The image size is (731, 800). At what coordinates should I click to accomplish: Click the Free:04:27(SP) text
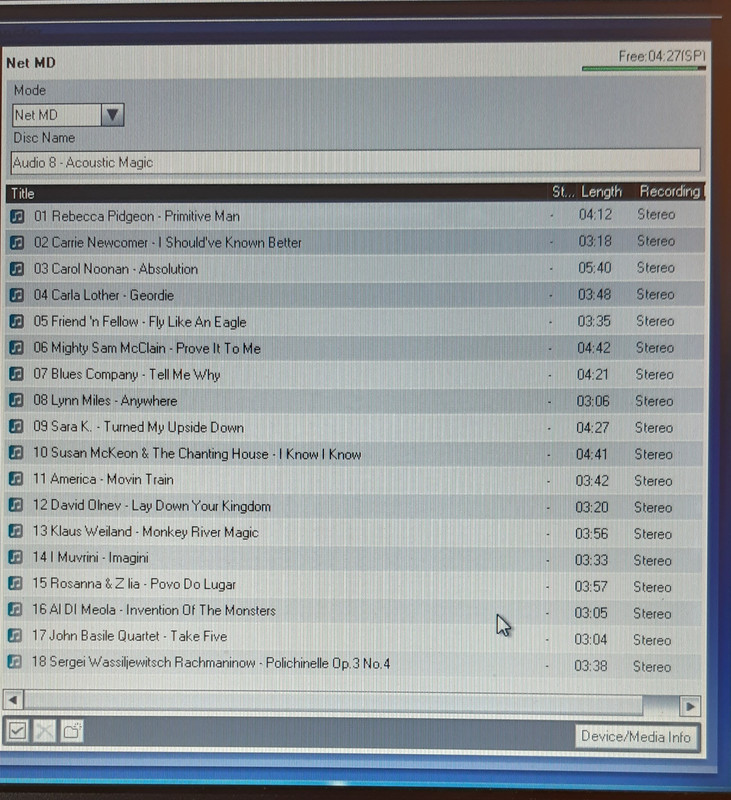pos(662,56)
